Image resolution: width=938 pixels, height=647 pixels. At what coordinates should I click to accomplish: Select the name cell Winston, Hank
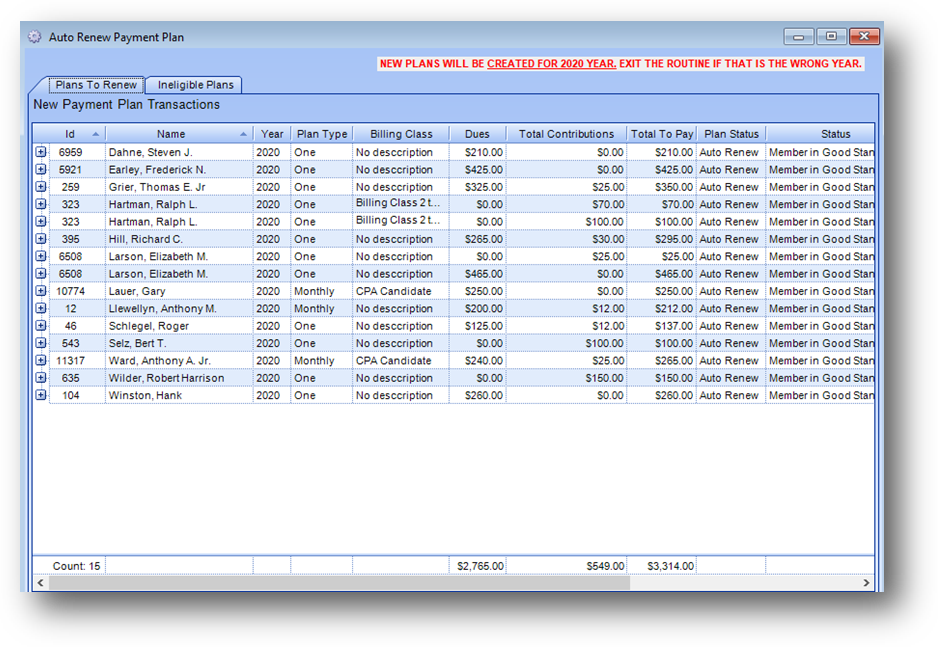pyautogui.click(x=179, y=395)
